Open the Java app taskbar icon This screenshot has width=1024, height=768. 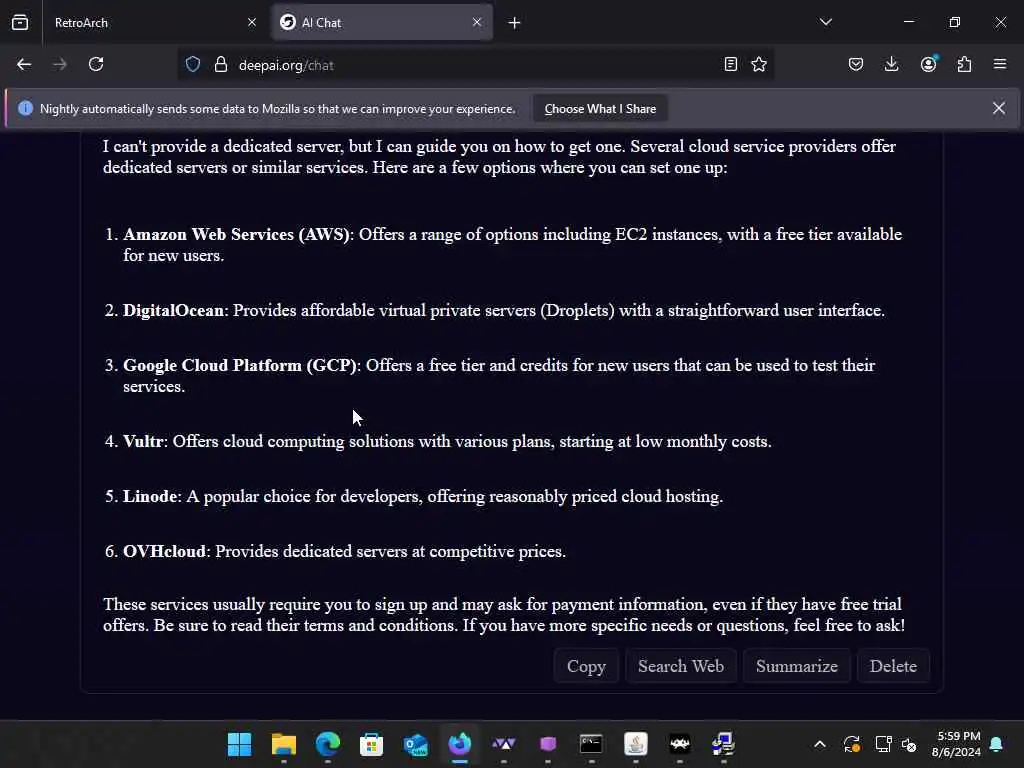click(x=635, y=744)
